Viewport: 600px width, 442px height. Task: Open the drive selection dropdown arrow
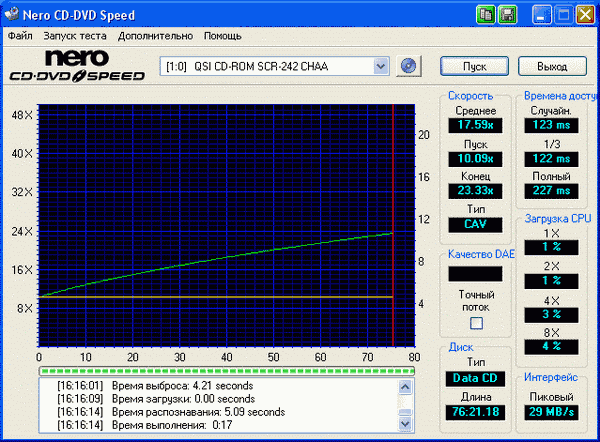[380, 66]
